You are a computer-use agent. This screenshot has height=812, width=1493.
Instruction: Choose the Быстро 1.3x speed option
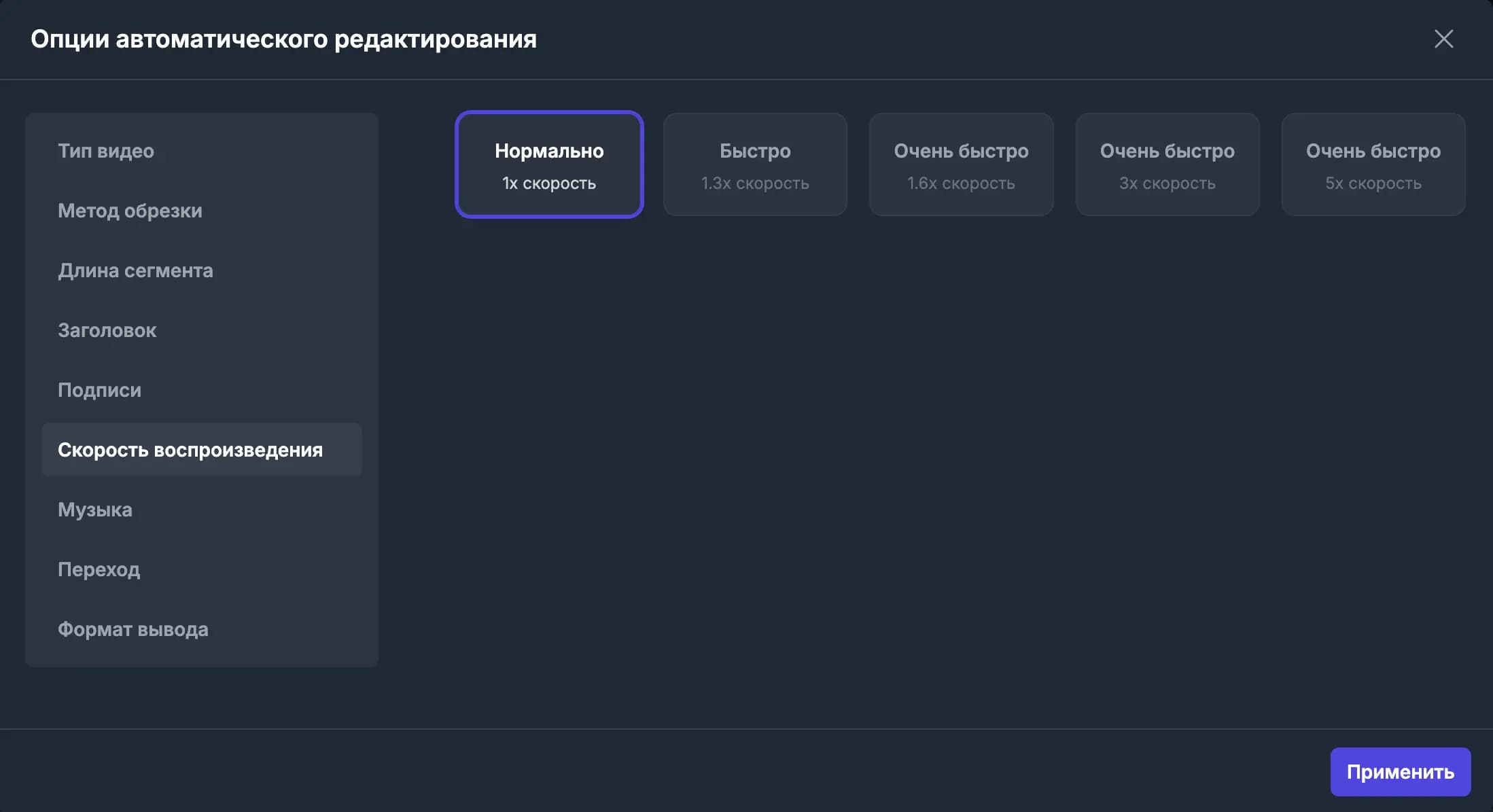click(754, 164)
